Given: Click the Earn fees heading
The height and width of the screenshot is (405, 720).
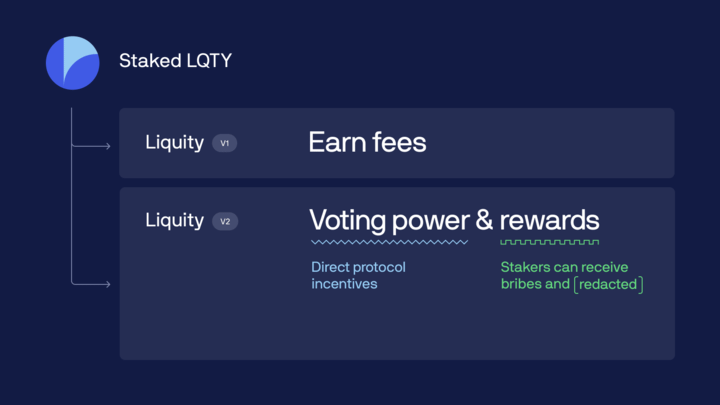Looking at the screenshot, I should (367, 142).
